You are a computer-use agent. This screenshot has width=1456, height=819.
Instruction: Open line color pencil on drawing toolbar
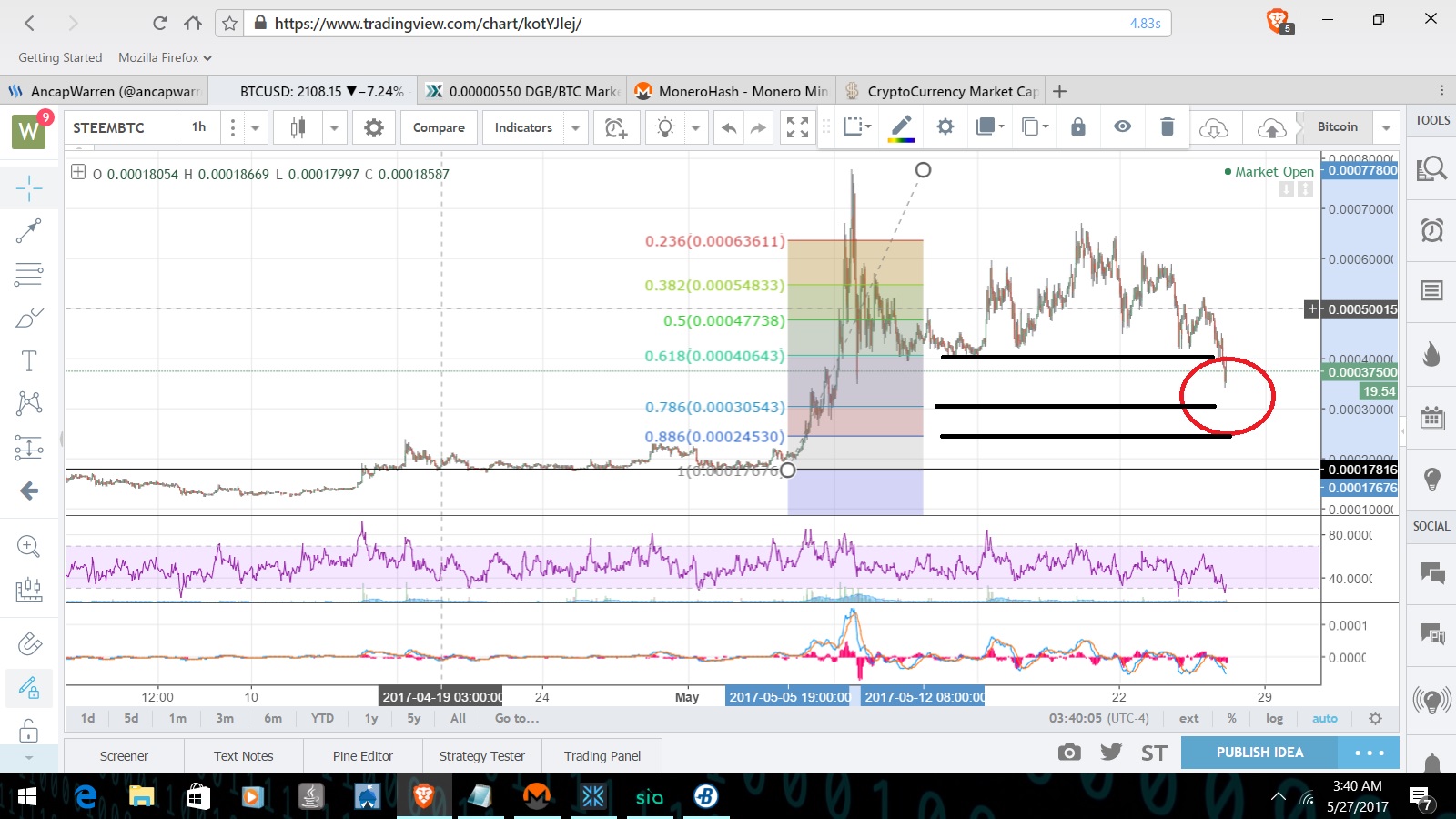pos(901,127)
